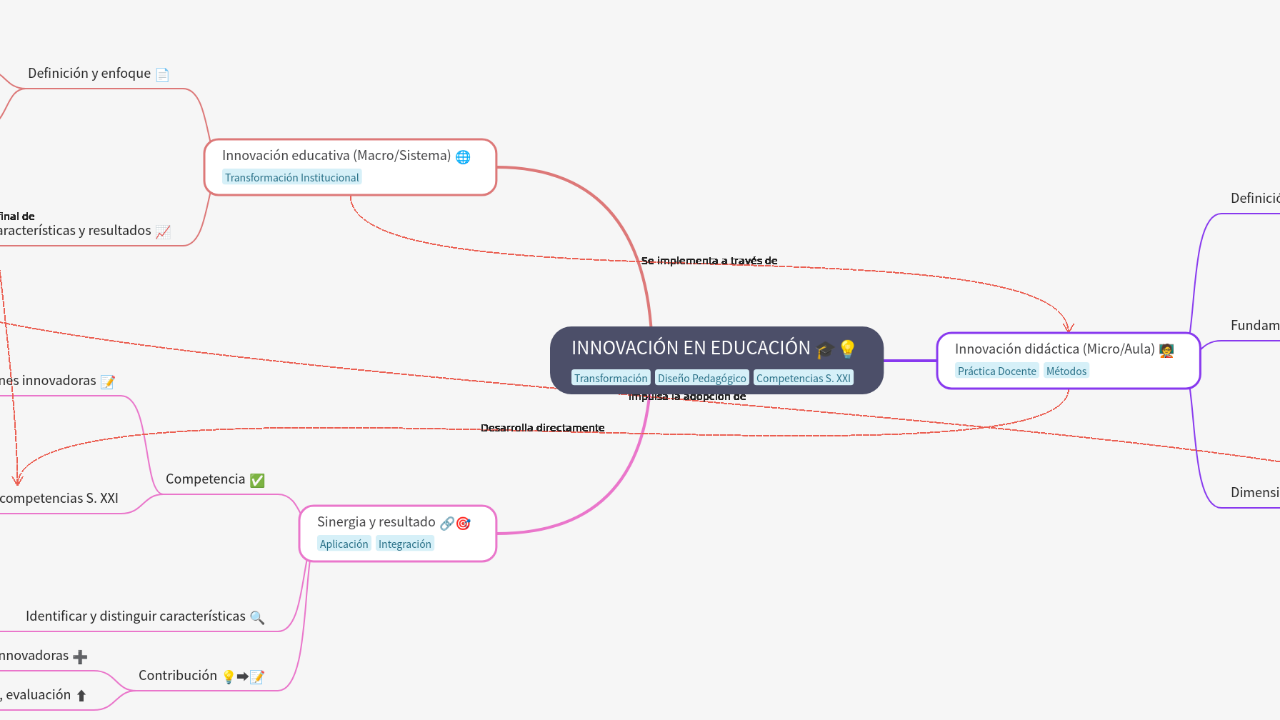
Task: Click the "Diseño Pedagógico" tag
Action: [701, 377]
